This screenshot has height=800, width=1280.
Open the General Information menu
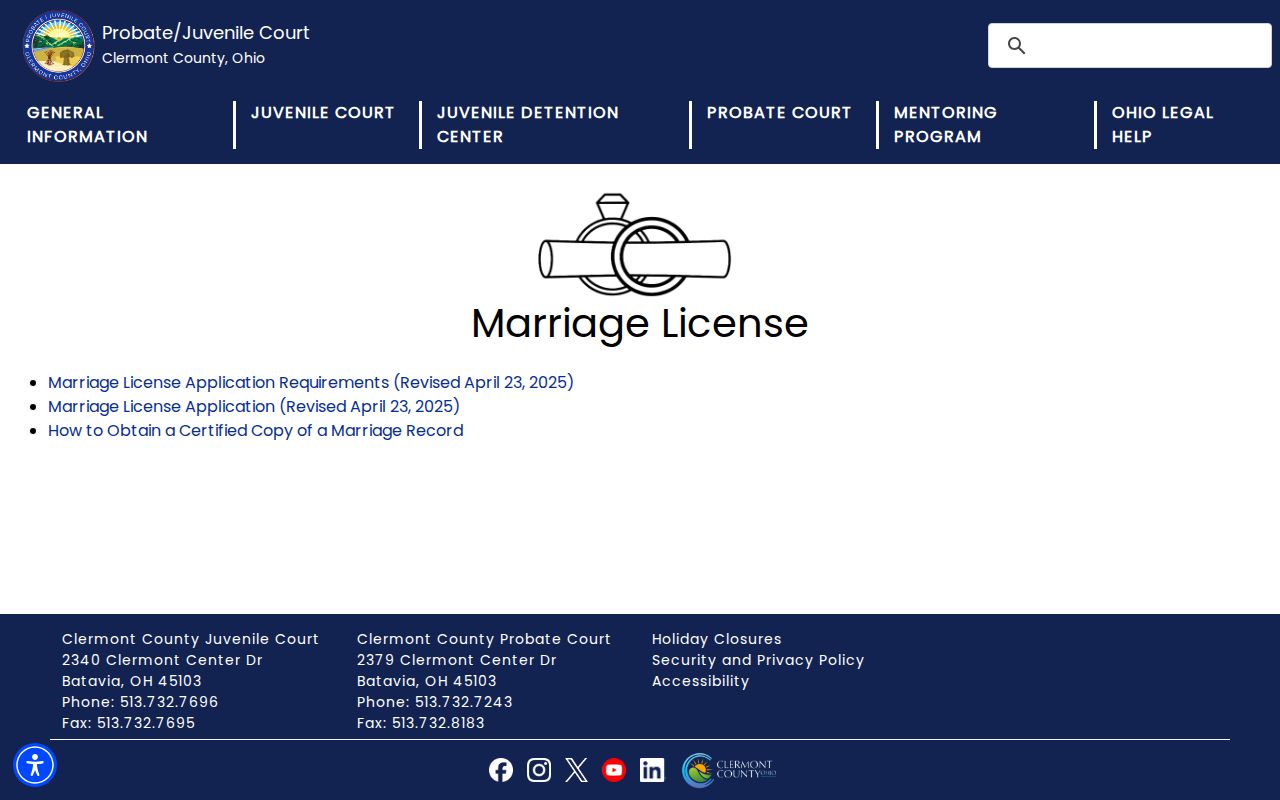click(87, 125)
